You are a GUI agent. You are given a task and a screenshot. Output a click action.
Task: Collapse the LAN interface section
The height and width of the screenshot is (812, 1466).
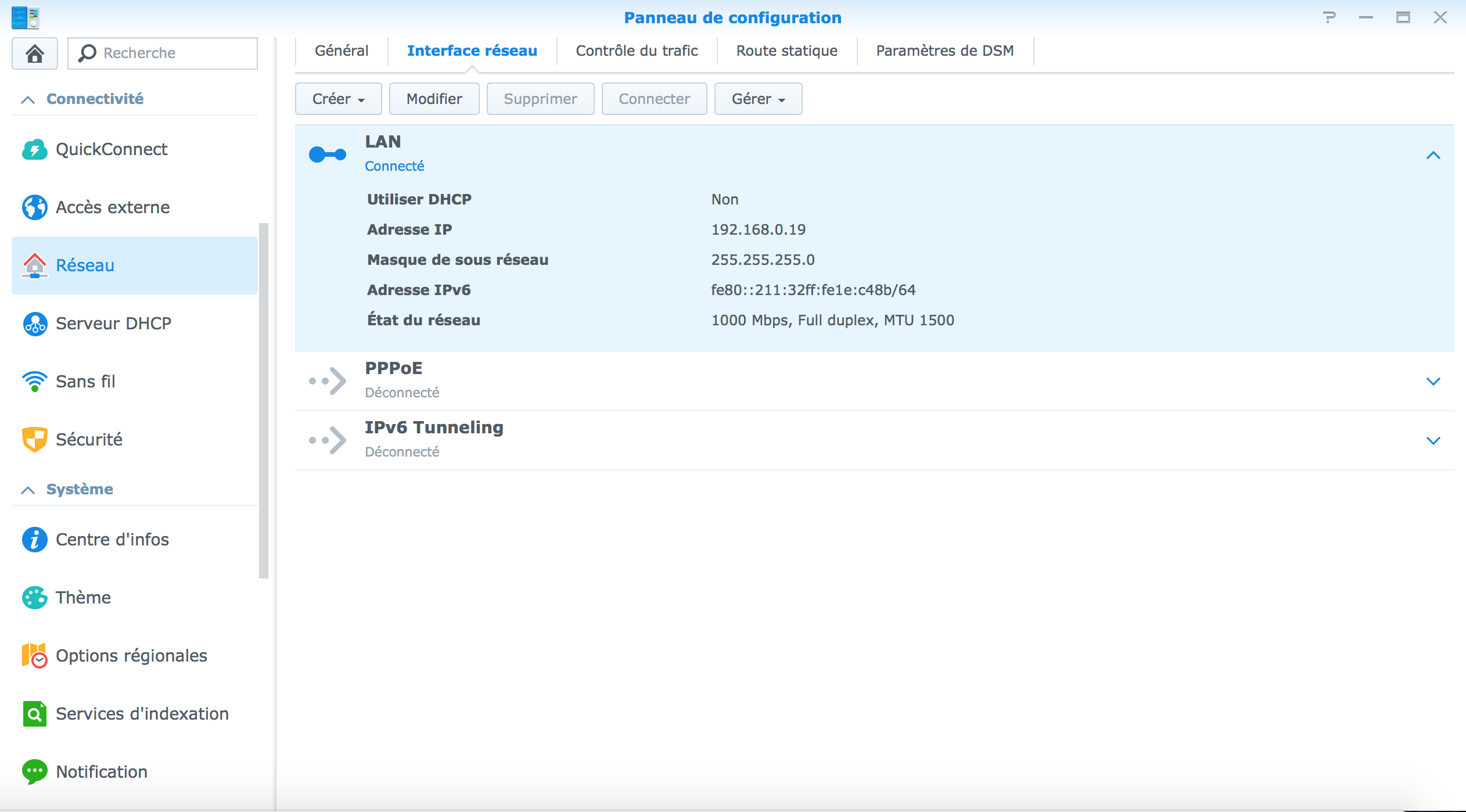click(x=1433, y=155)
